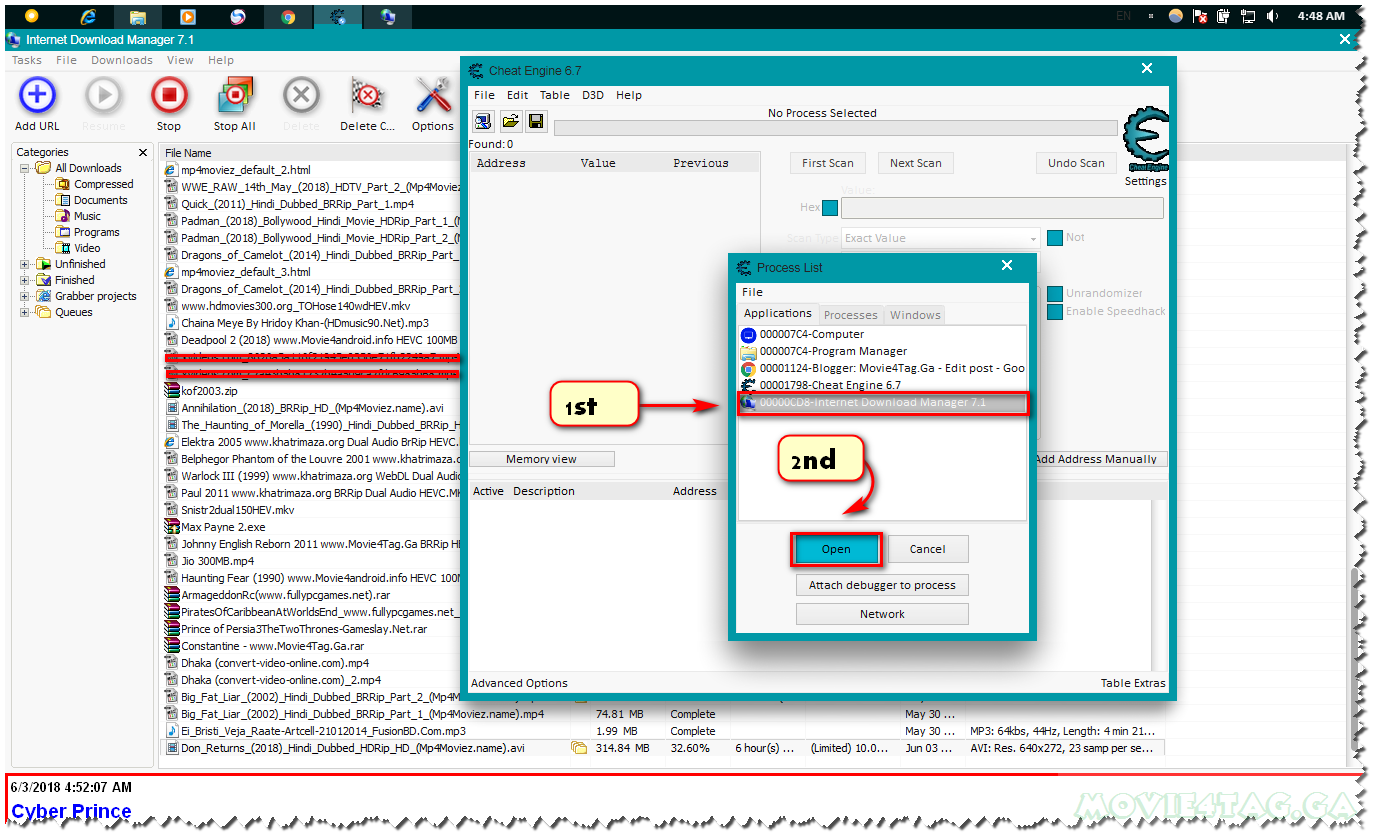This screenshot has width=1377, height=839.
Task: Expand the Unfinished tree node
Action: 25,264
